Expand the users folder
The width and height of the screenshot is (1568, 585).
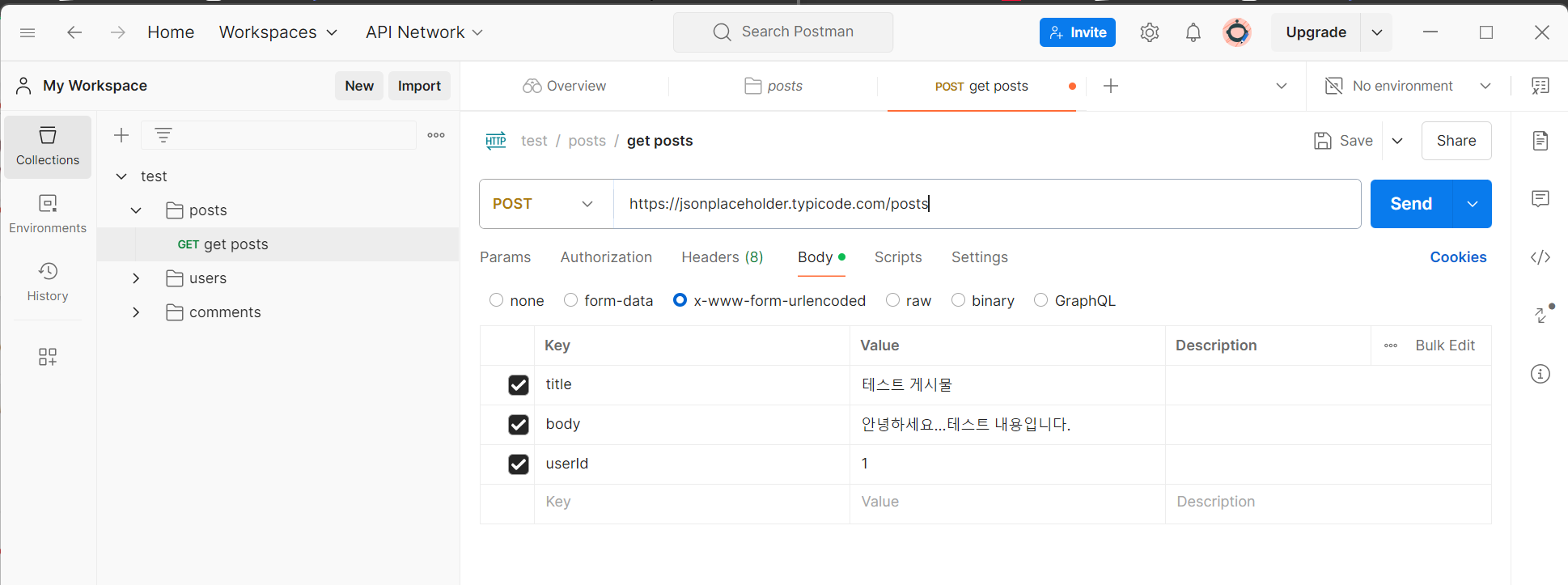[136, 278]
